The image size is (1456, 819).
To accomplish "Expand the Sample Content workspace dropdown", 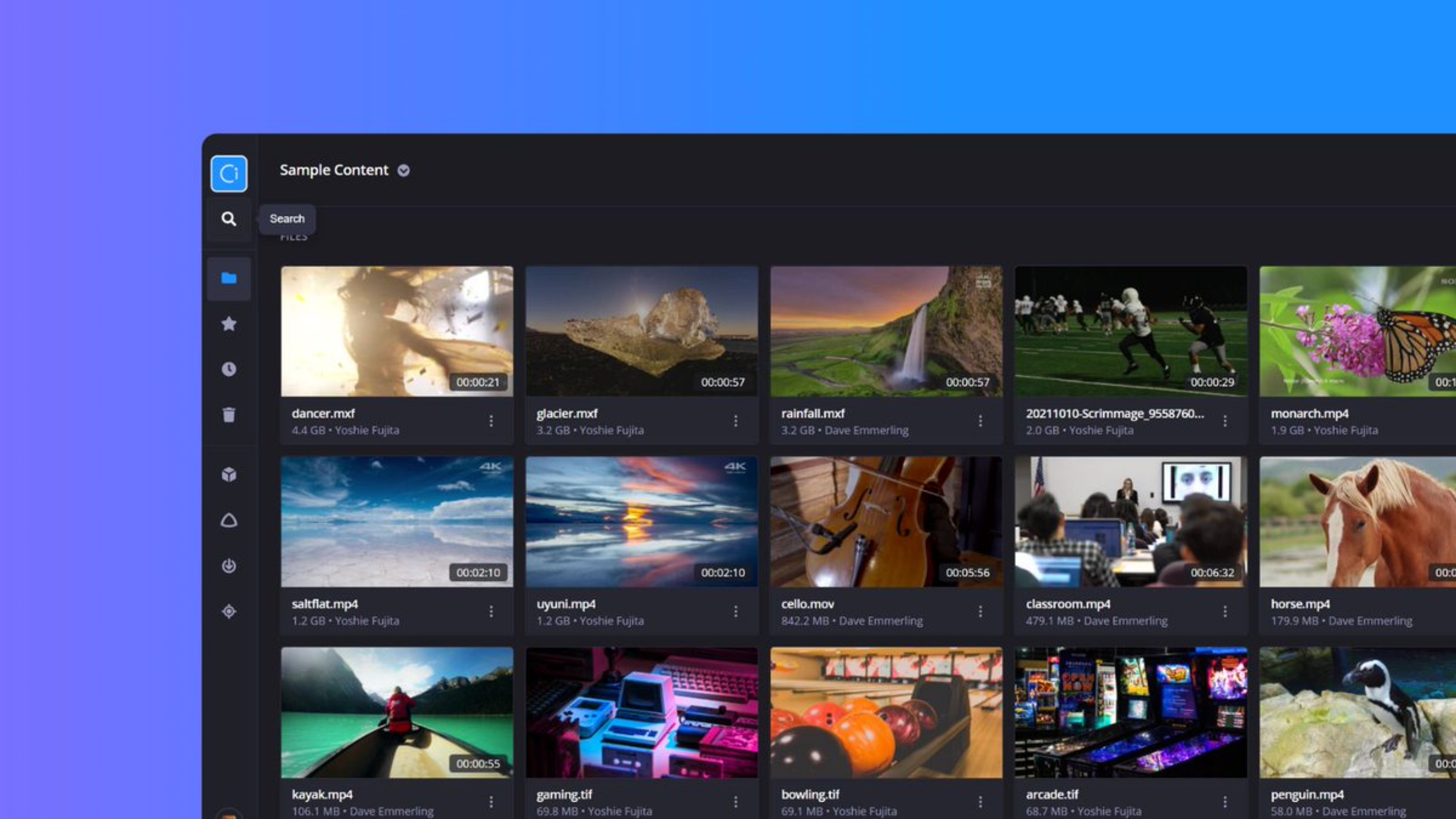I will (x=404, y=171).
